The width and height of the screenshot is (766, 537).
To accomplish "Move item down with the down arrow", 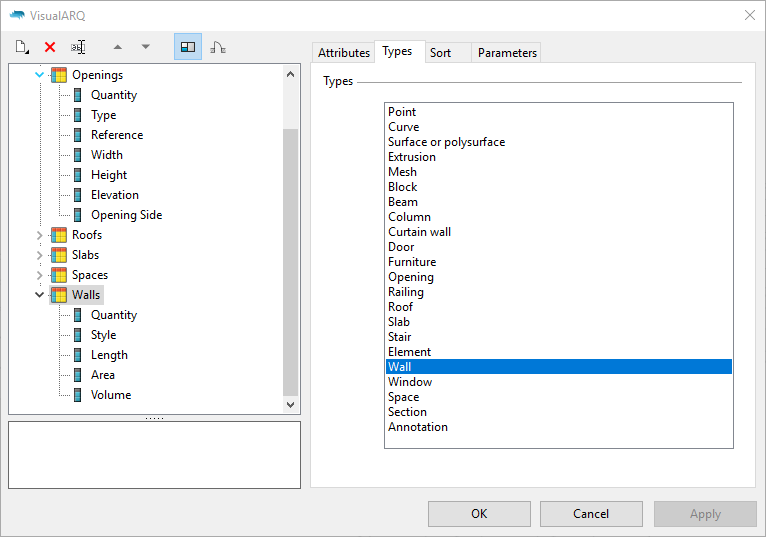I will (x=146, y=47).
